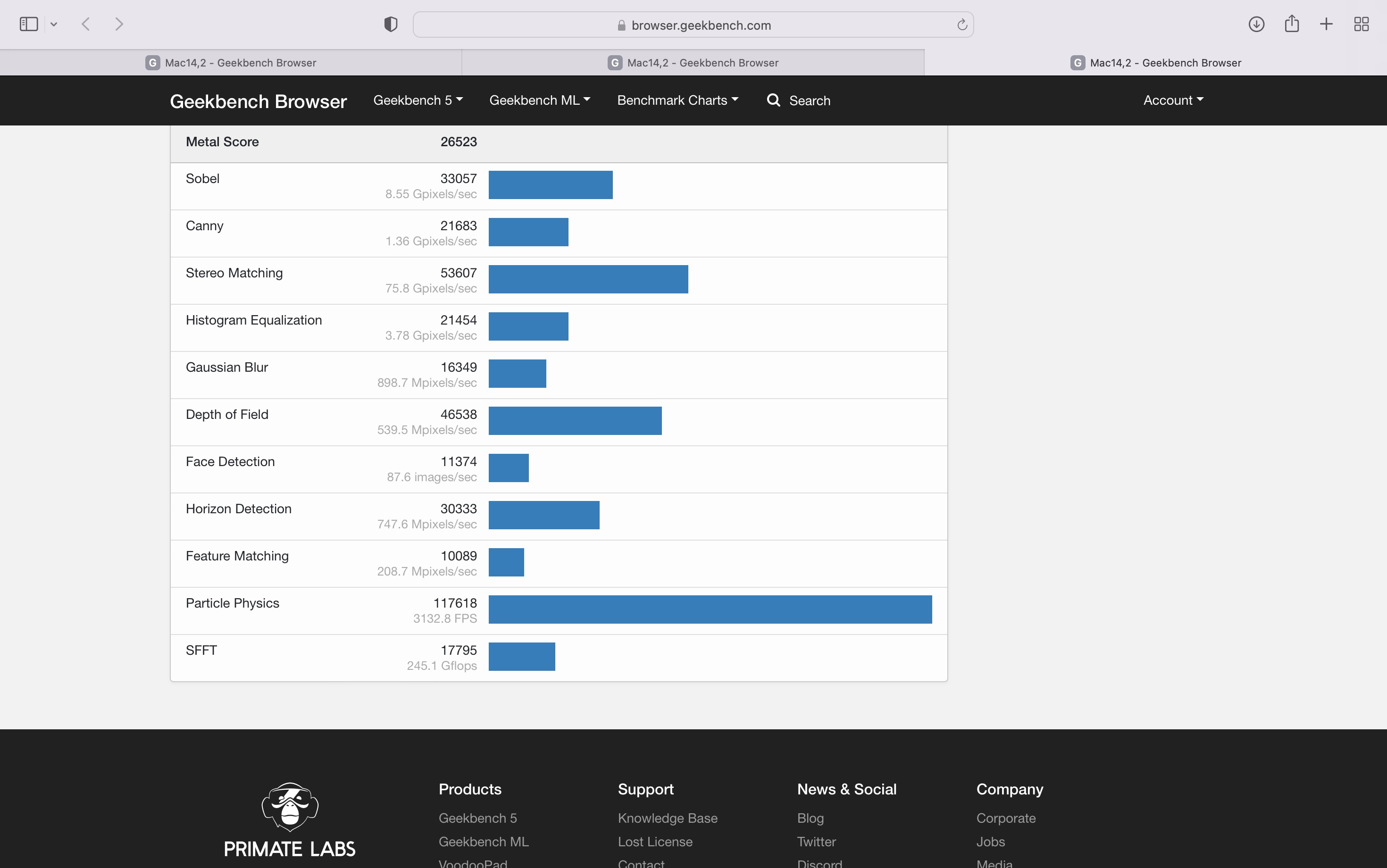Click the Share icon in toolbar
The width and height of the screenshot is (1387, 868).
1292,24
